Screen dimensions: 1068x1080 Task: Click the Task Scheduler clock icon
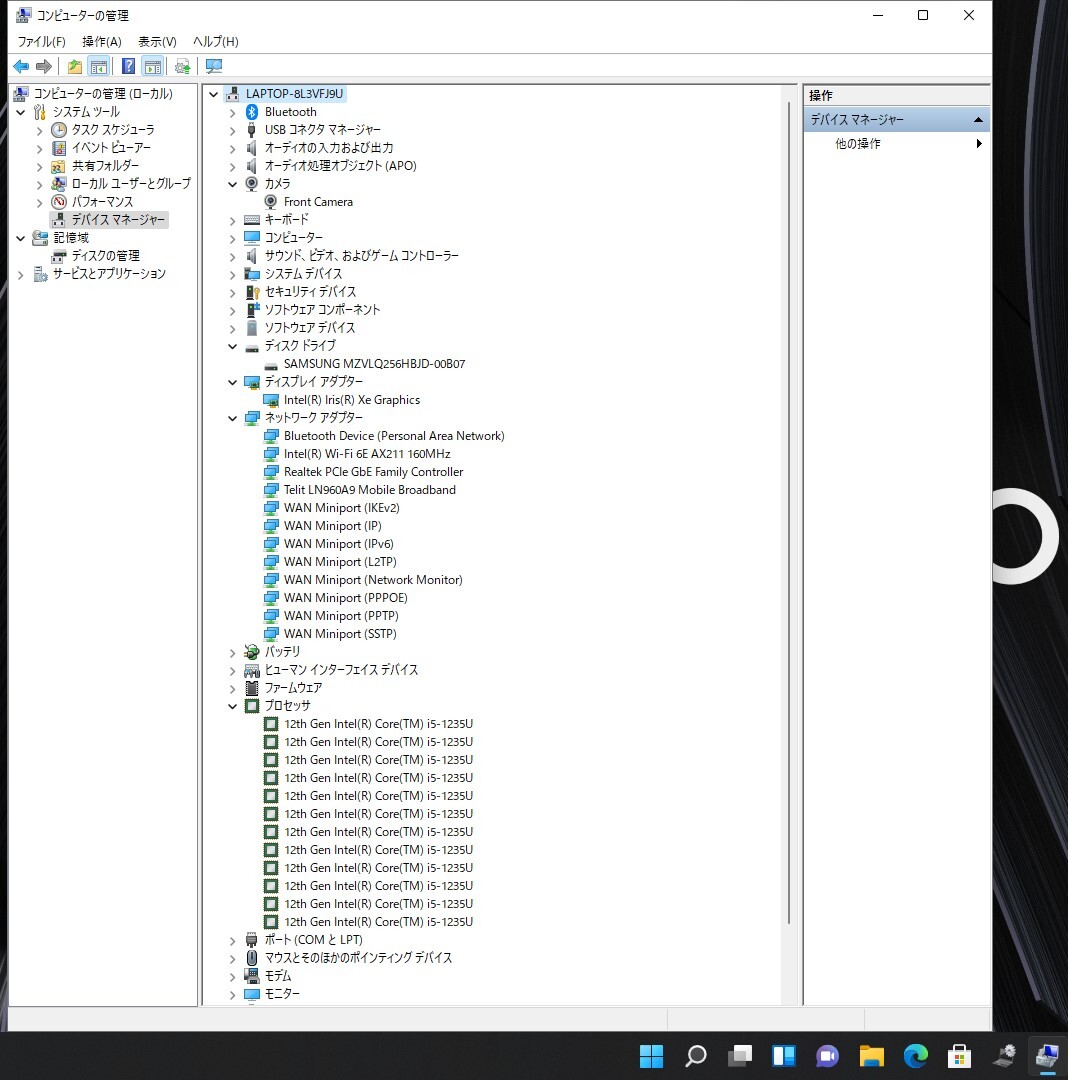pos(59,129)
